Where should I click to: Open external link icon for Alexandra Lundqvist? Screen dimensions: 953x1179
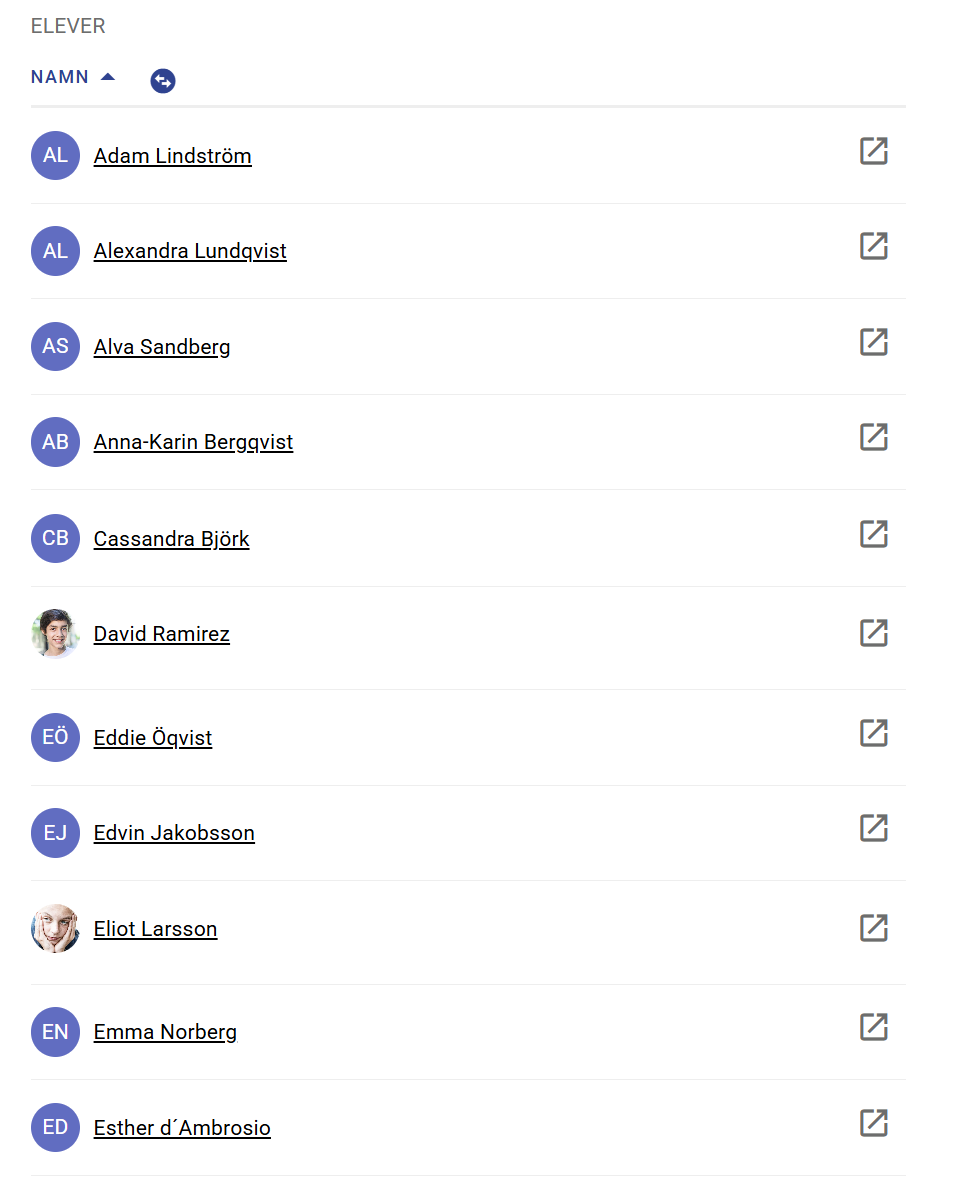873,247
